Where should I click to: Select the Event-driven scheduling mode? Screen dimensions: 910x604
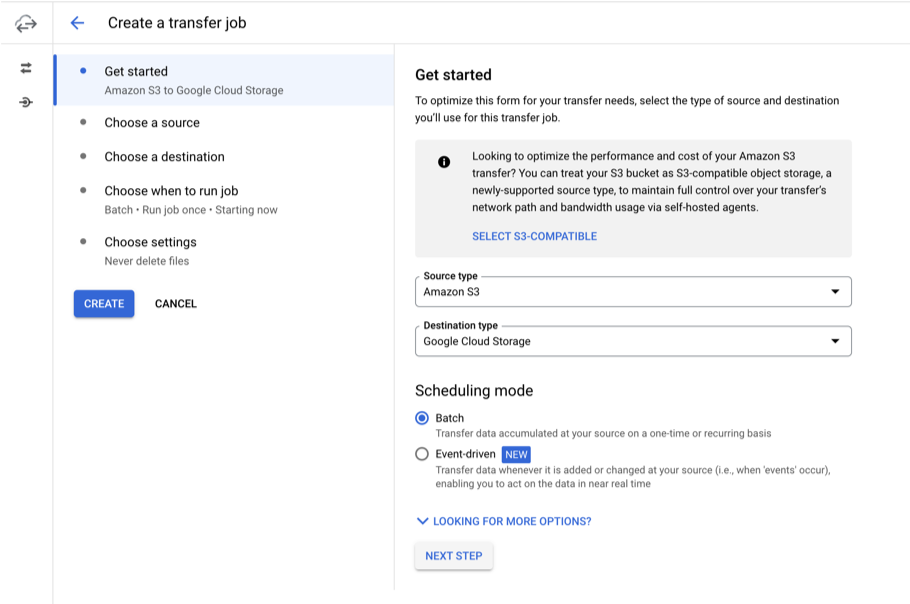(422, 454)
